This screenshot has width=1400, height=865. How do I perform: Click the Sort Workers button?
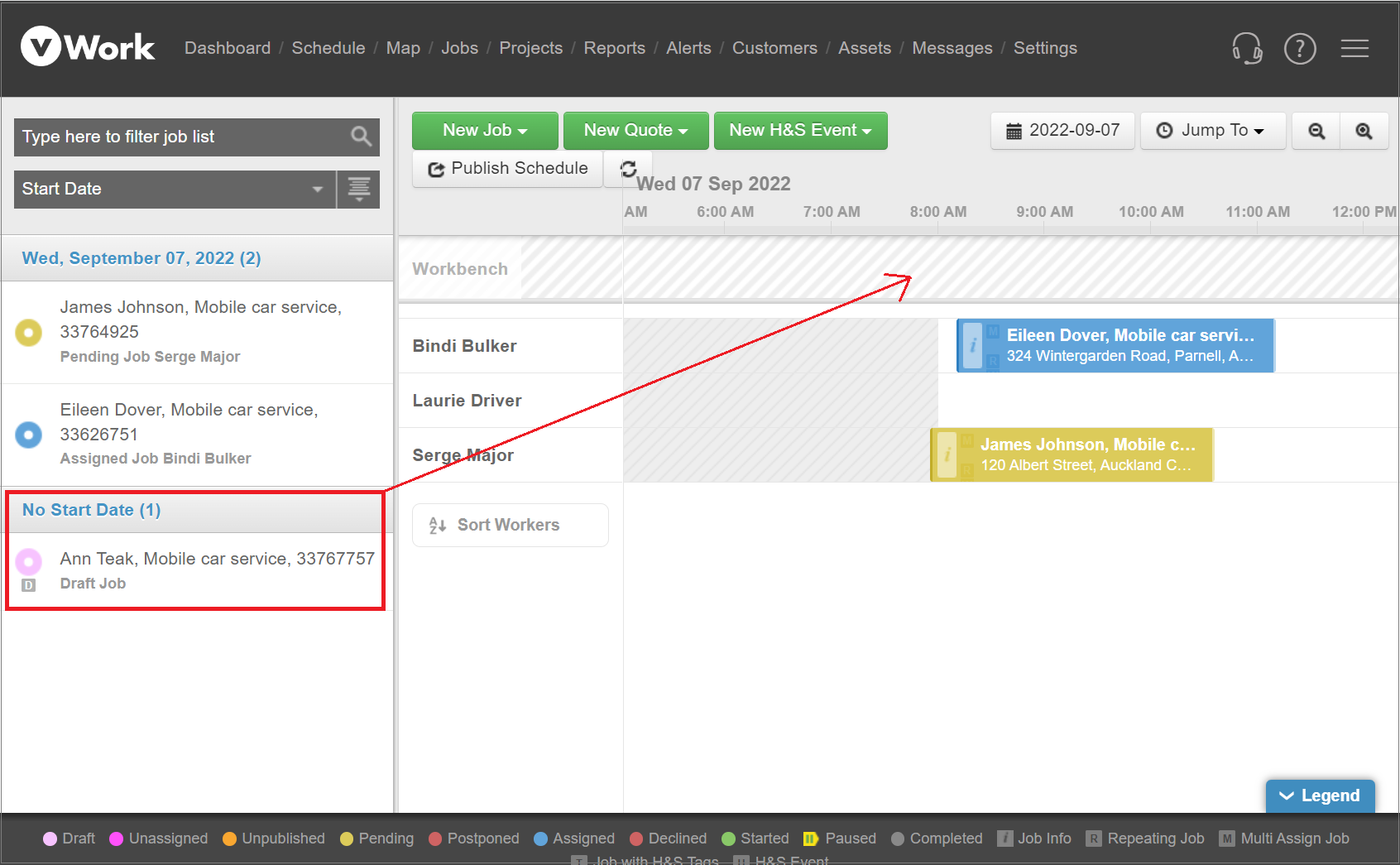510,525
